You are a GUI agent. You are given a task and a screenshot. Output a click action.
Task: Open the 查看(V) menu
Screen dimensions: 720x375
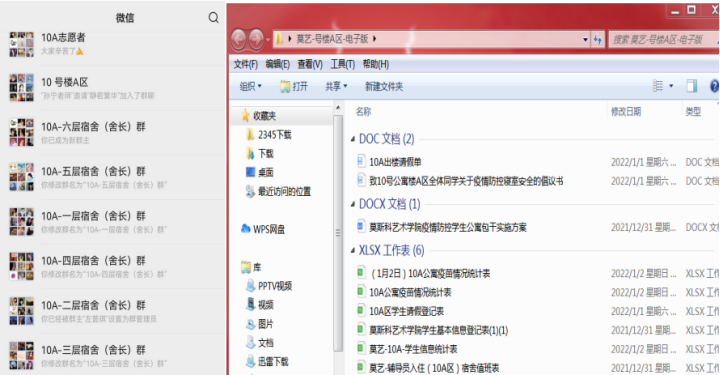[x=310, y=64]
